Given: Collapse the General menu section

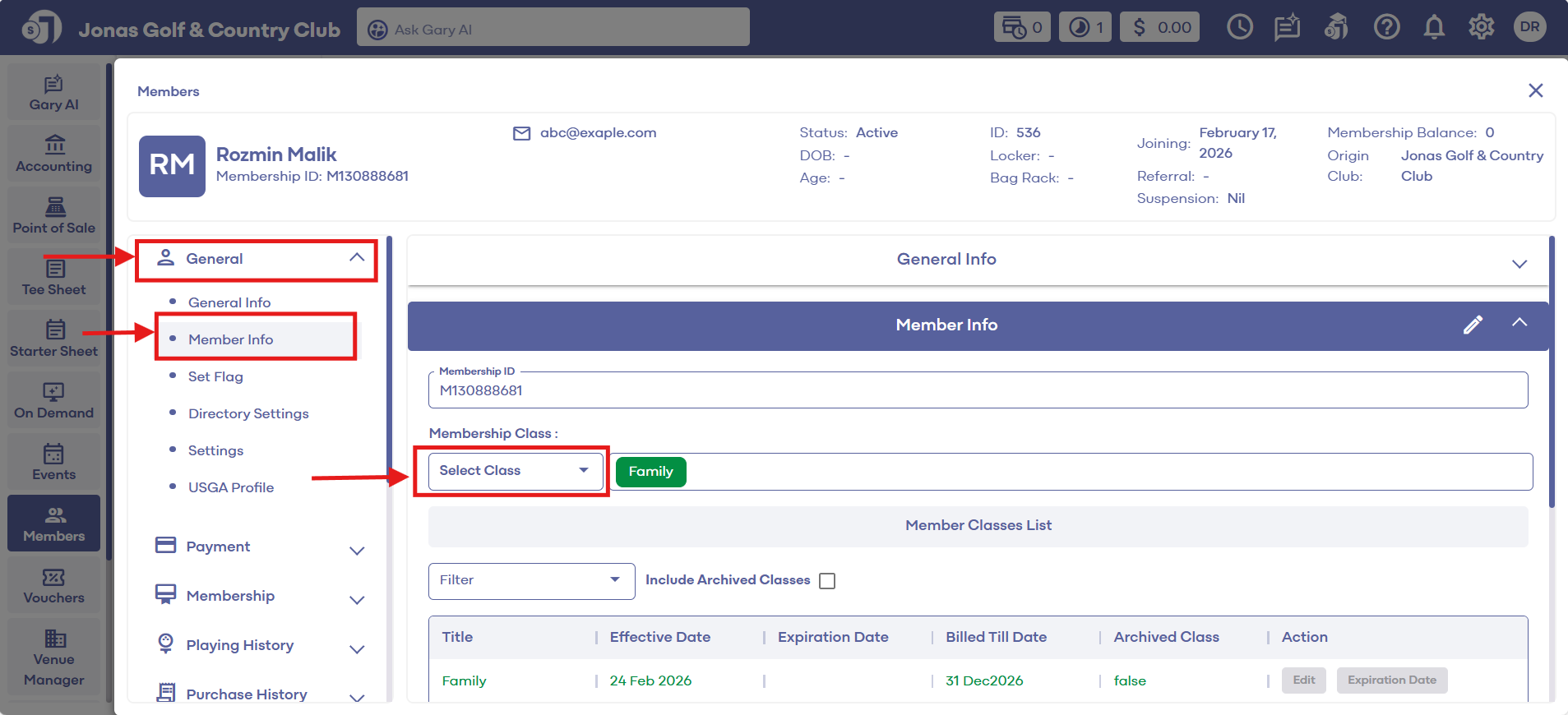Looking at the screenshot, I should (356, 258).
